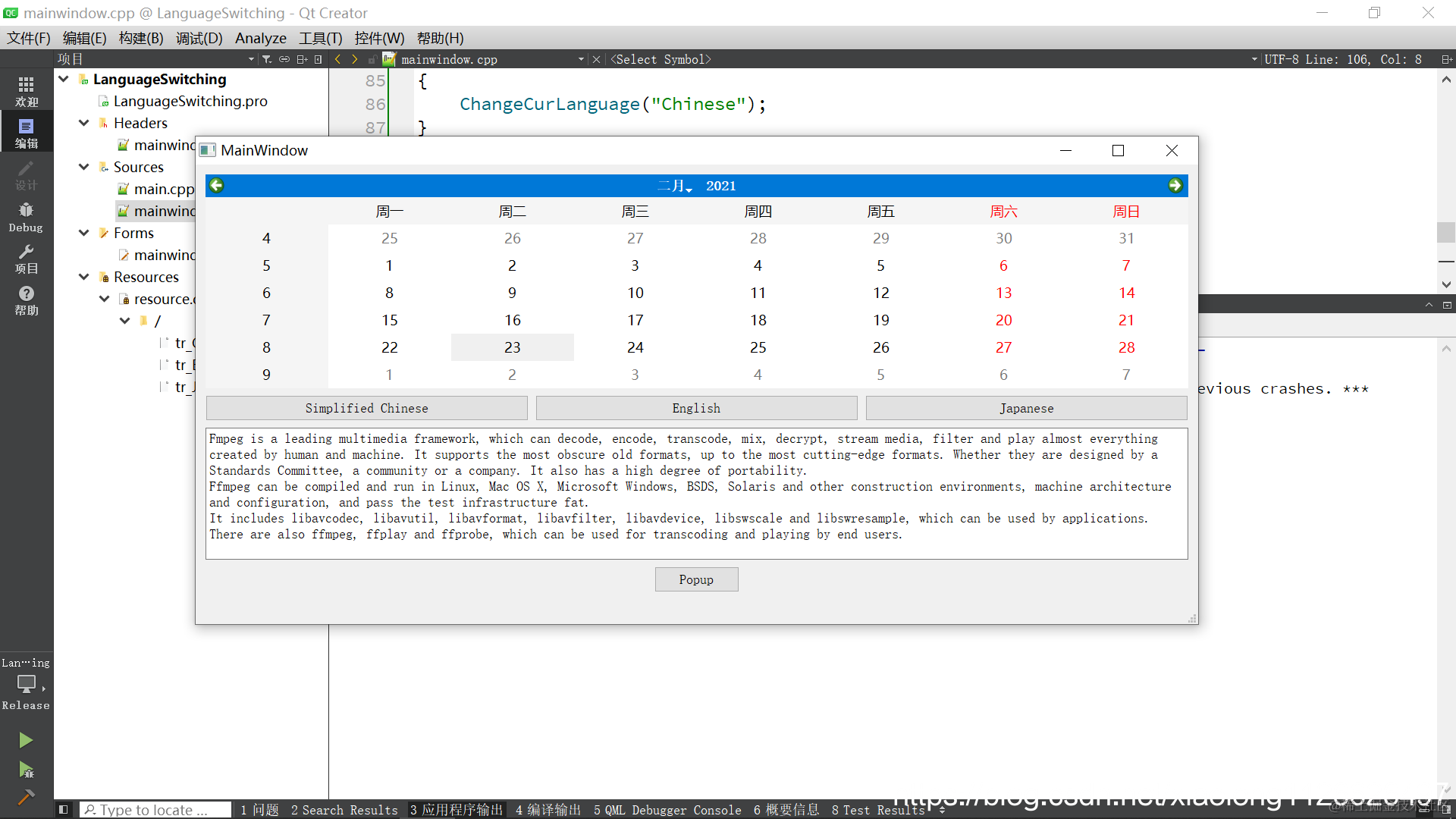Image resolution: width=1456 pixels, height=819 pixels.
Task: Click the filter tree icon in project pane
Action: (266, 59)
